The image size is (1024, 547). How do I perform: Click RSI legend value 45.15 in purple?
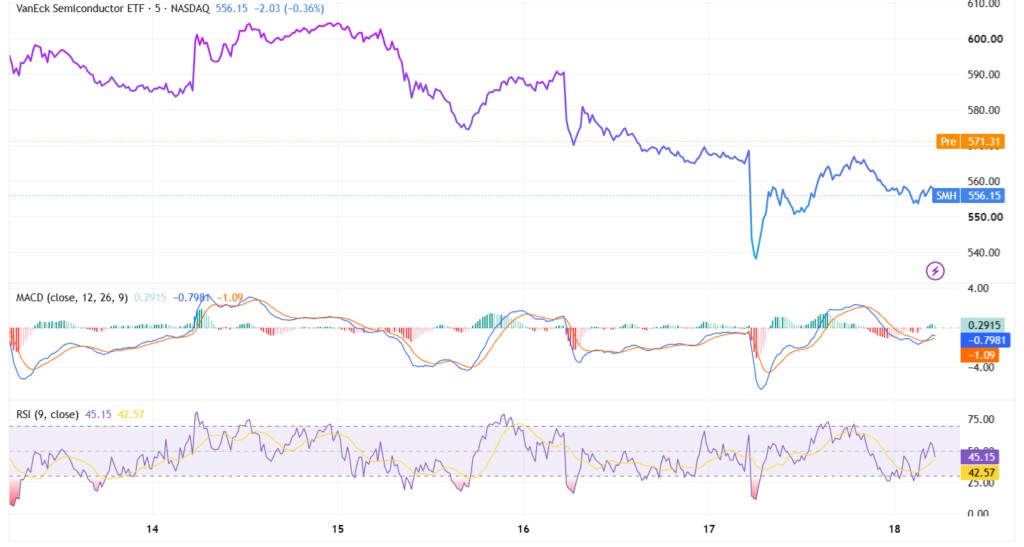click(99, 414)
